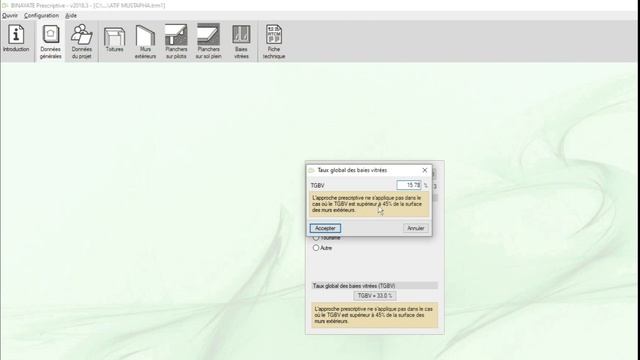
Task: Open Données du projet section
Action: (x=81, y=41)
